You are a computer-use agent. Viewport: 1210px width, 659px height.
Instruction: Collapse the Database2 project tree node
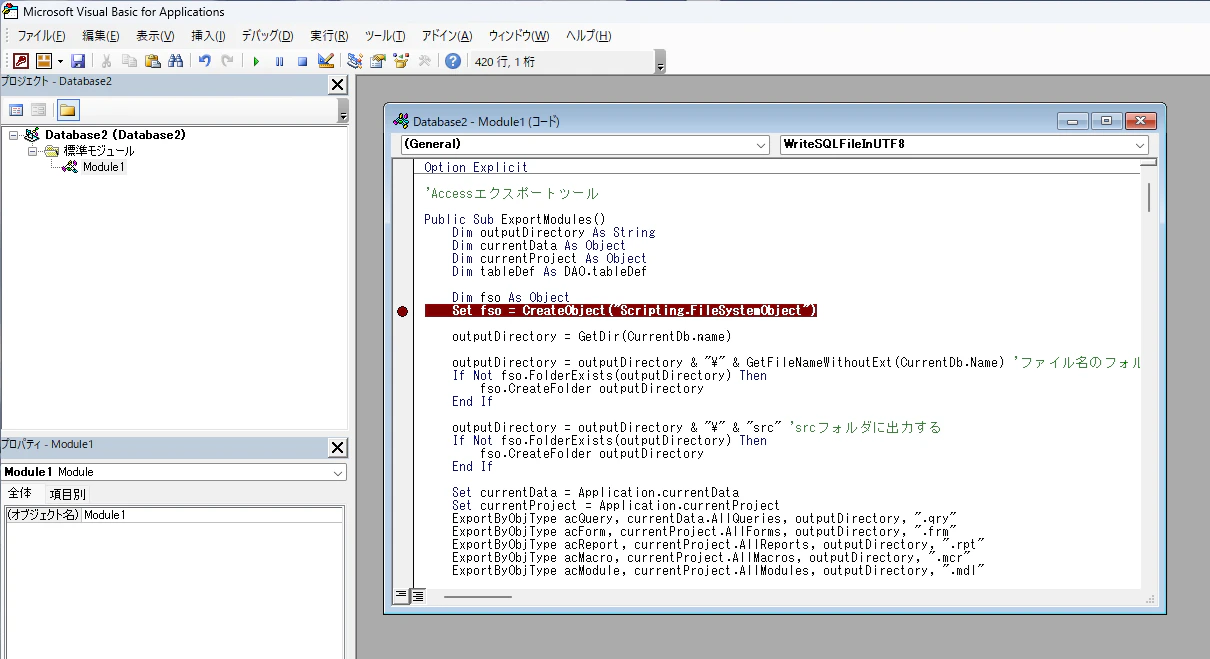(13, 135)
